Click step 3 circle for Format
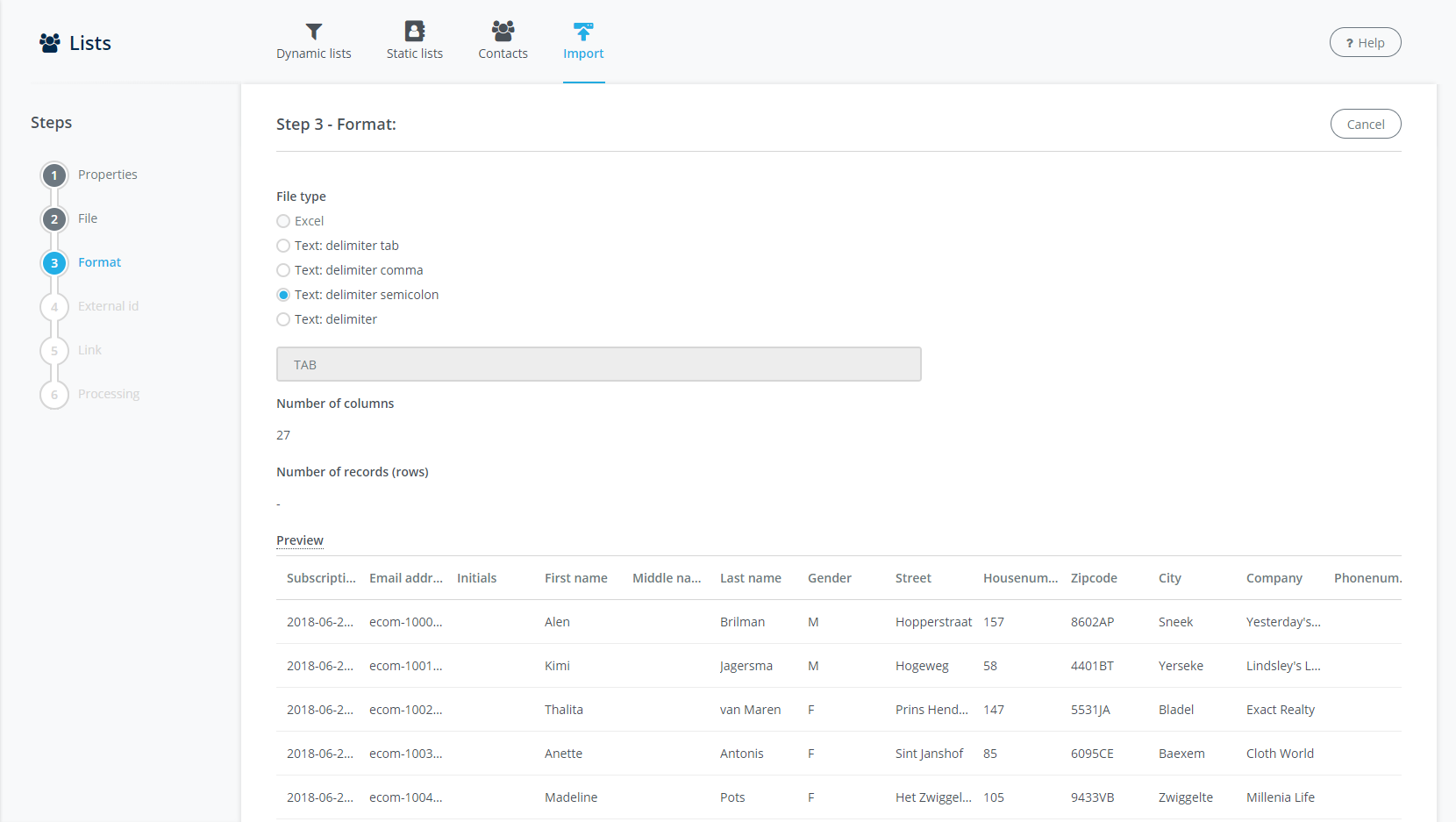Viewport: 1456px width, 822px height. (54, 263)
